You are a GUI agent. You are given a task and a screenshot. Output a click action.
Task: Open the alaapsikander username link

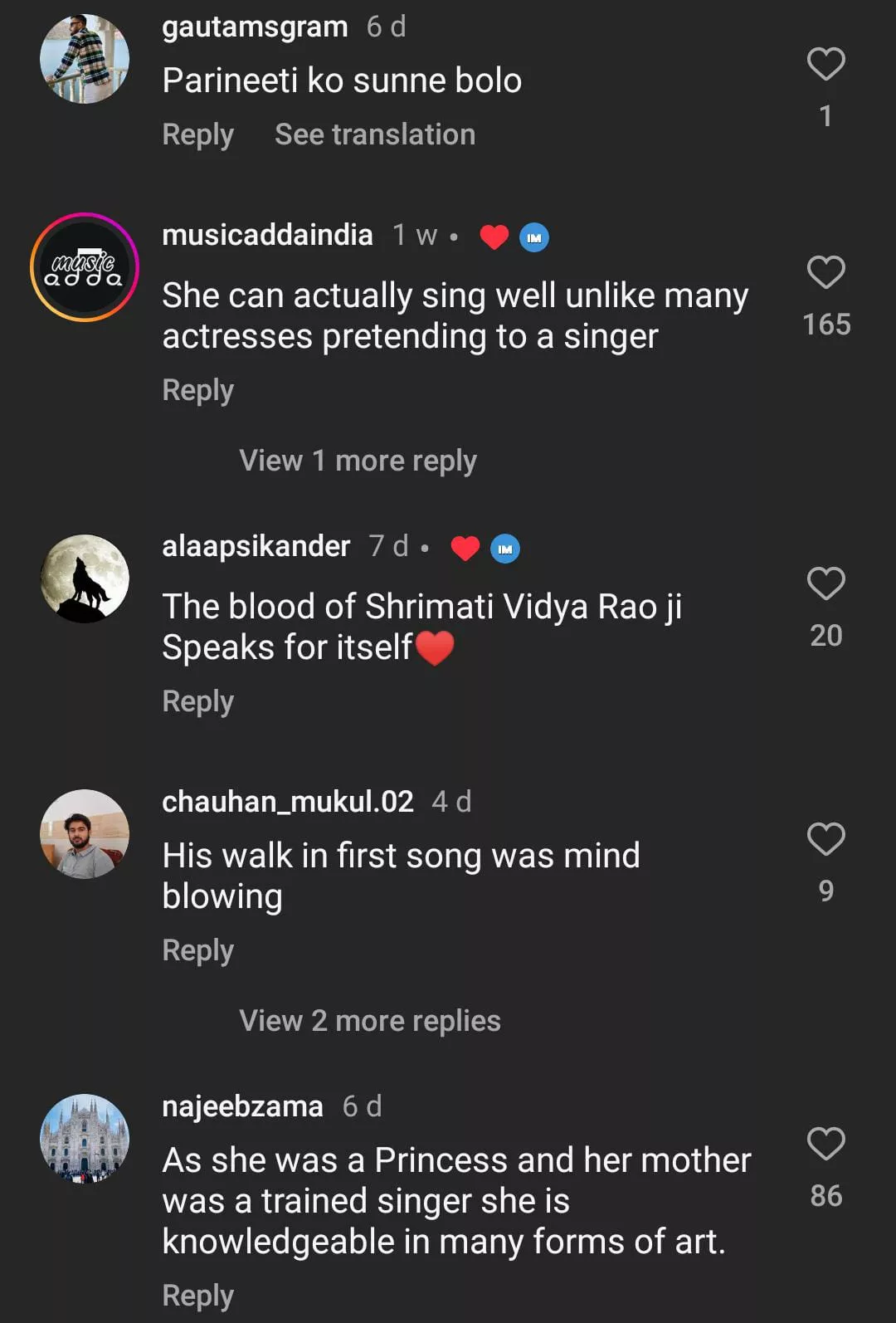pyautogui.click(x=256, y=546)
